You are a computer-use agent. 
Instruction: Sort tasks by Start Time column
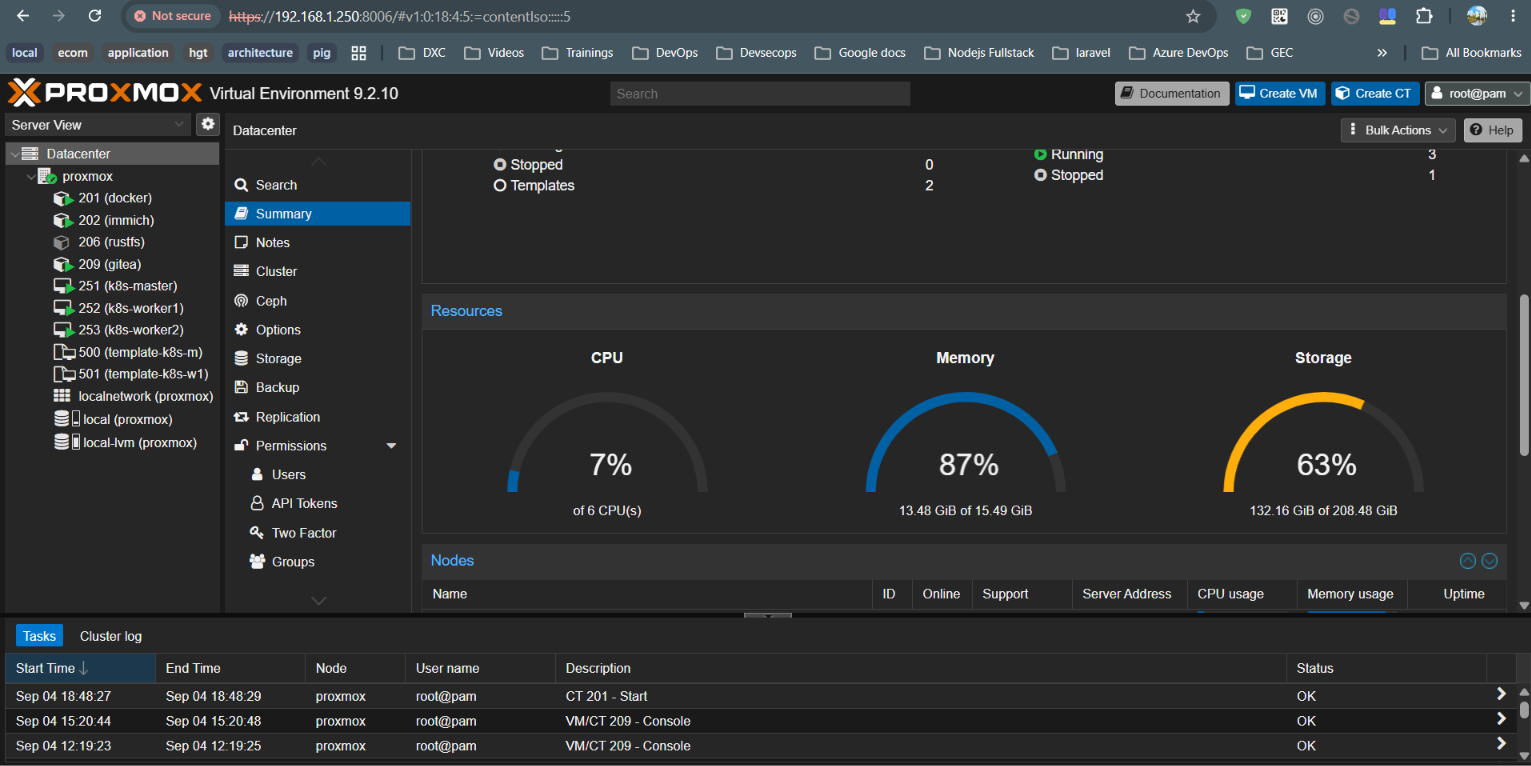pos(80,668)
